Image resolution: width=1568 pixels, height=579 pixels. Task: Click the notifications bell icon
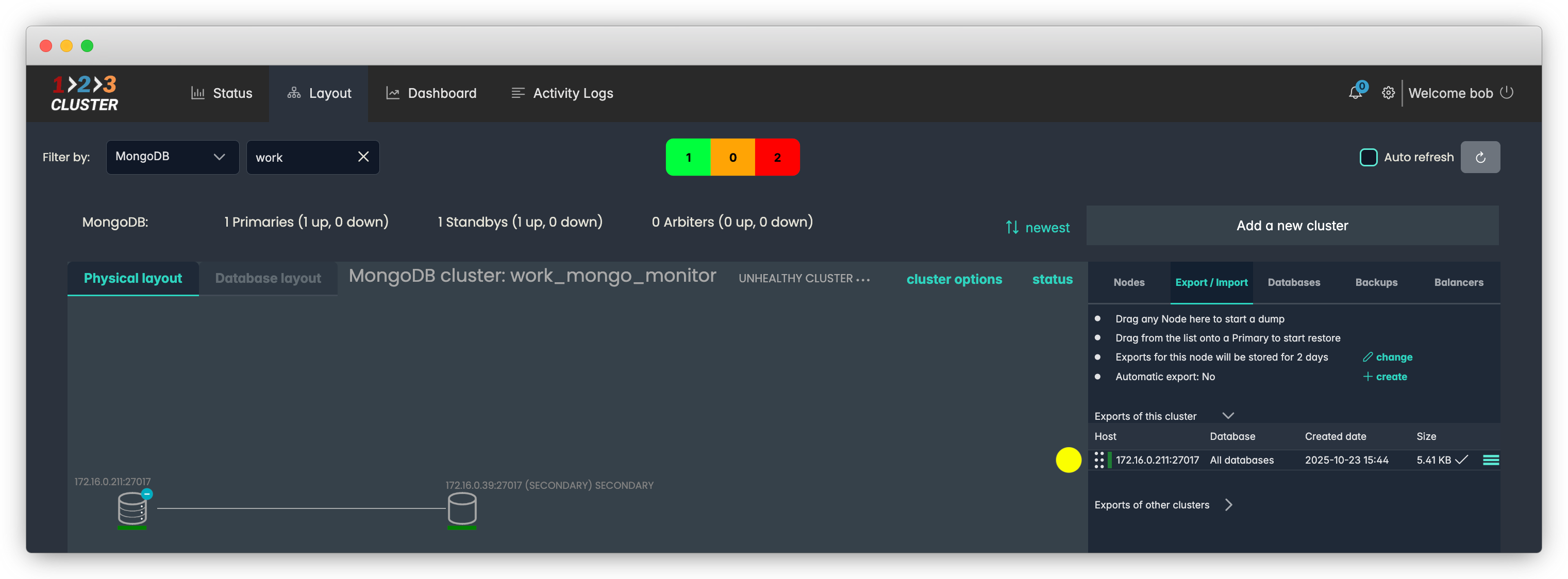coord(1355,93)
